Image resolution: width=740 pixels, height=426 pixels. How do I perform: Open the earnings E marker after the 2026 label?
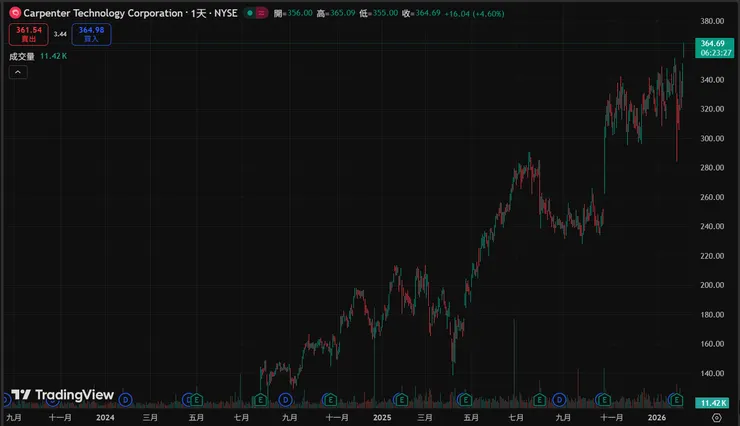pos(676,400)
